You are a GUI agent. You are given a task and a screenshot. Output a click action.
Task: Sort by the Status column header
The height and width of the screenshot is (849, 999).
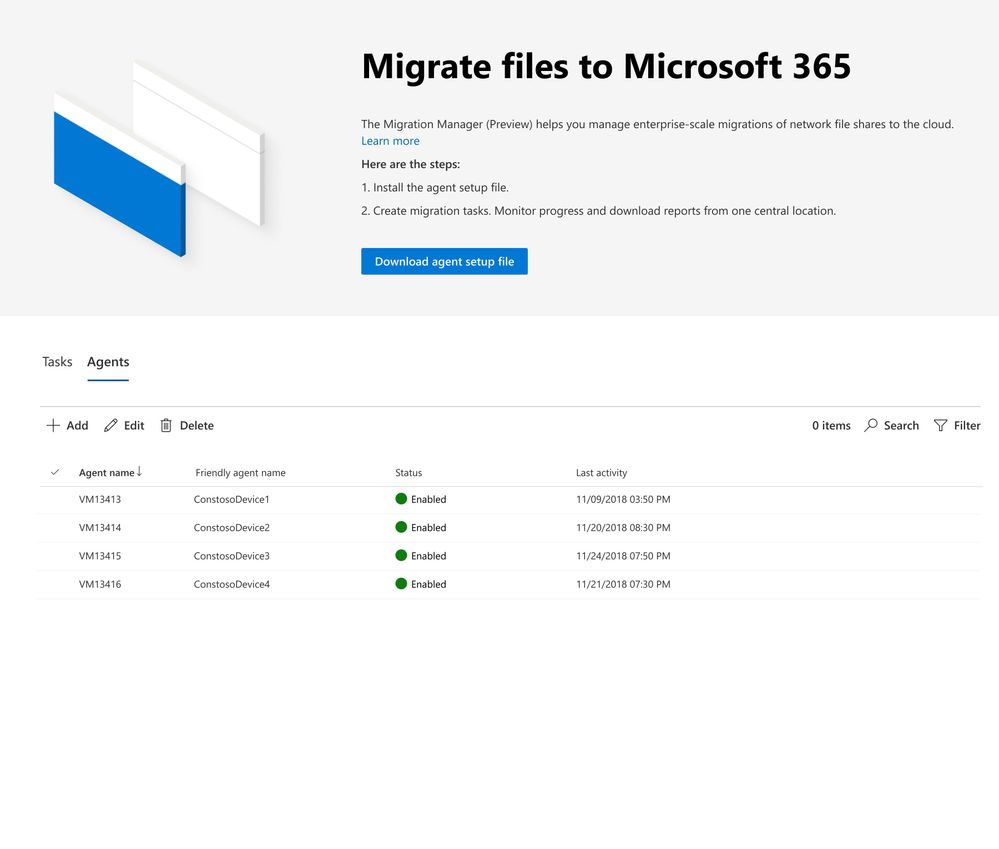(408, 473)
